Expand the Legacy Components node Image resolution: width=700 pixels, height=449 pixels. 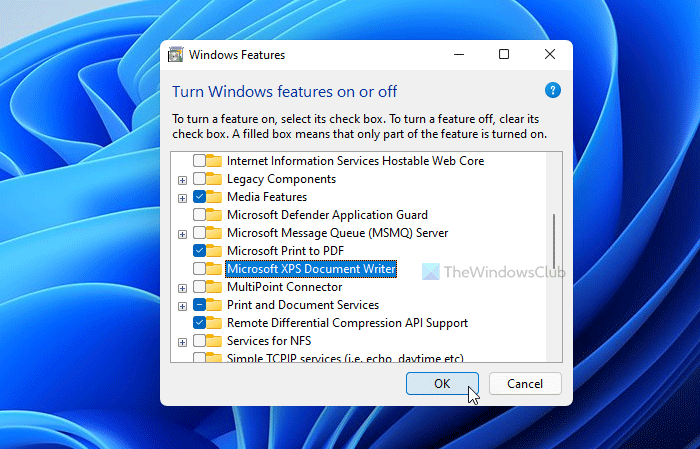click(182, 180)
